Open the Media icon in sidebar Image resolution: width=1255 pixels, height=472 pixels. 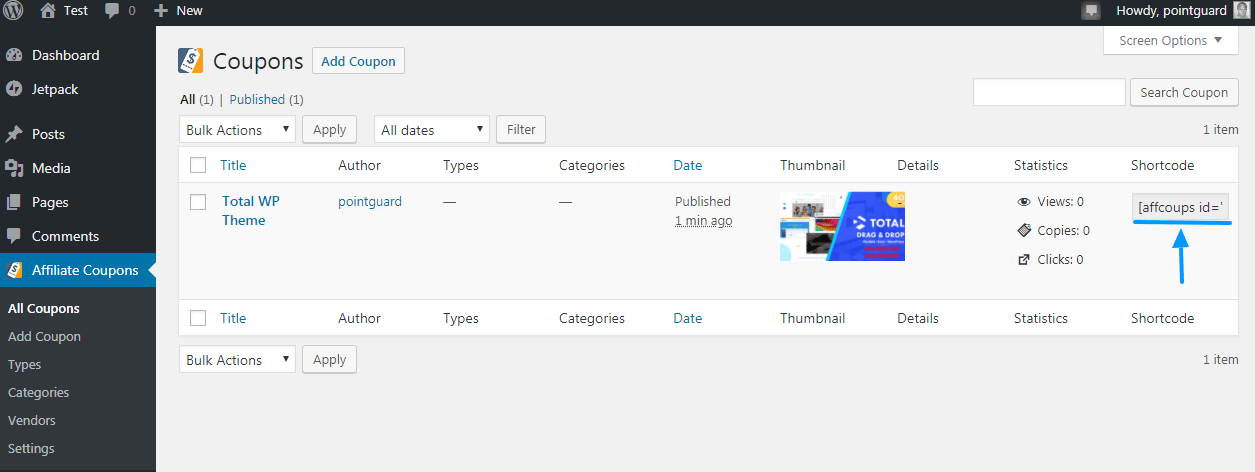pos(14,168)
